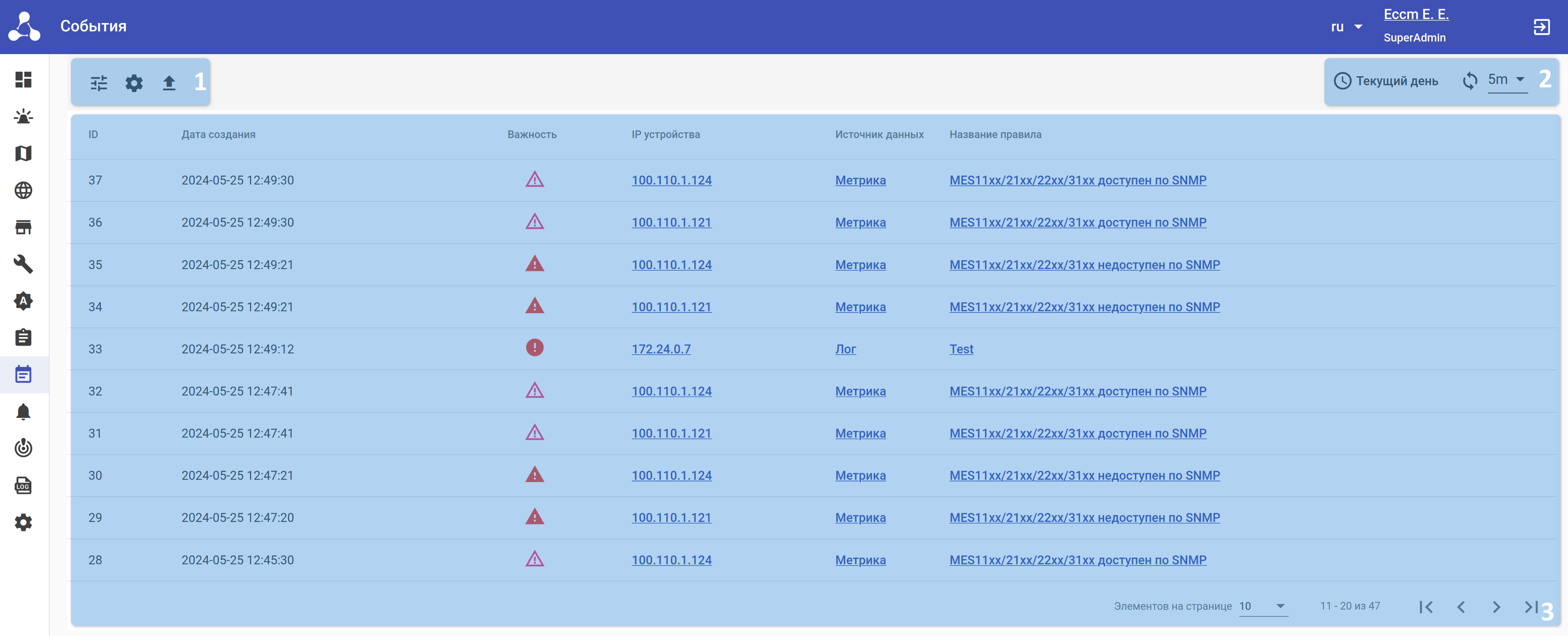Open the bell notifications icon in sidebar
This screenshot has height=636, width=1568.
[23, 412]
